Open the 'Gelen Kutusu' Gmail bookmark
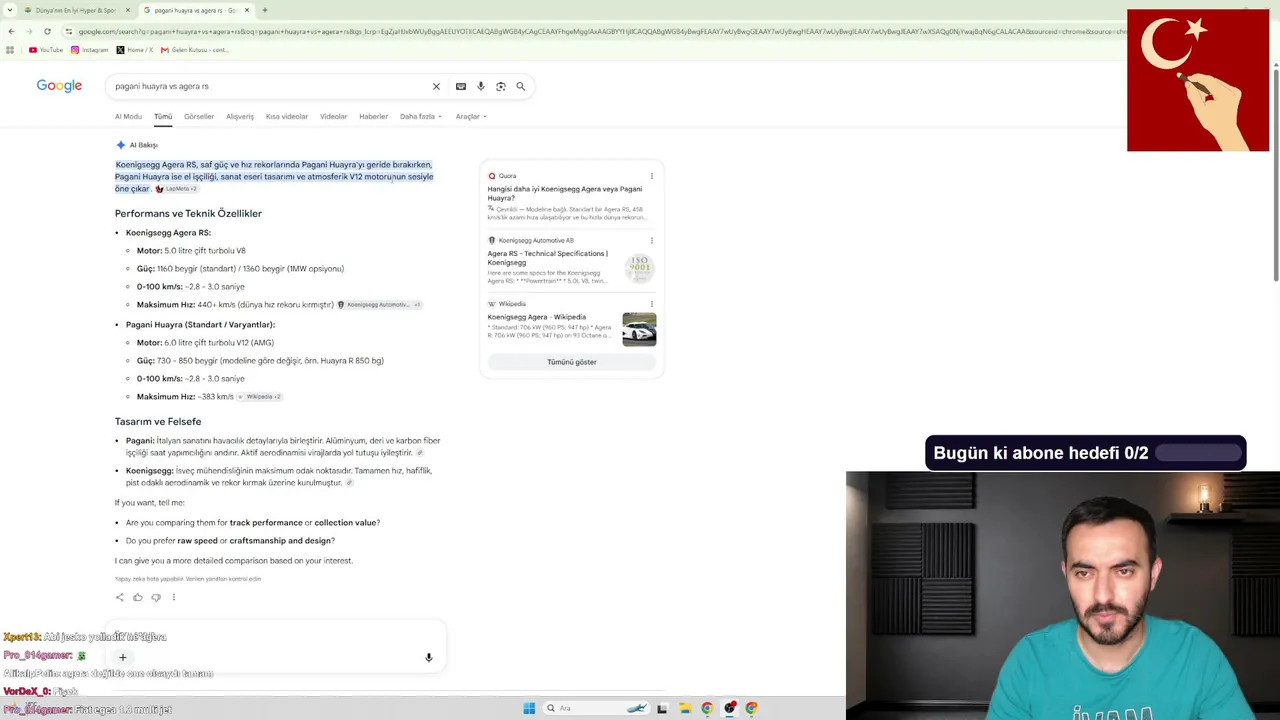The height and width of the screenshot is (720, 1280). coord(195,50)
